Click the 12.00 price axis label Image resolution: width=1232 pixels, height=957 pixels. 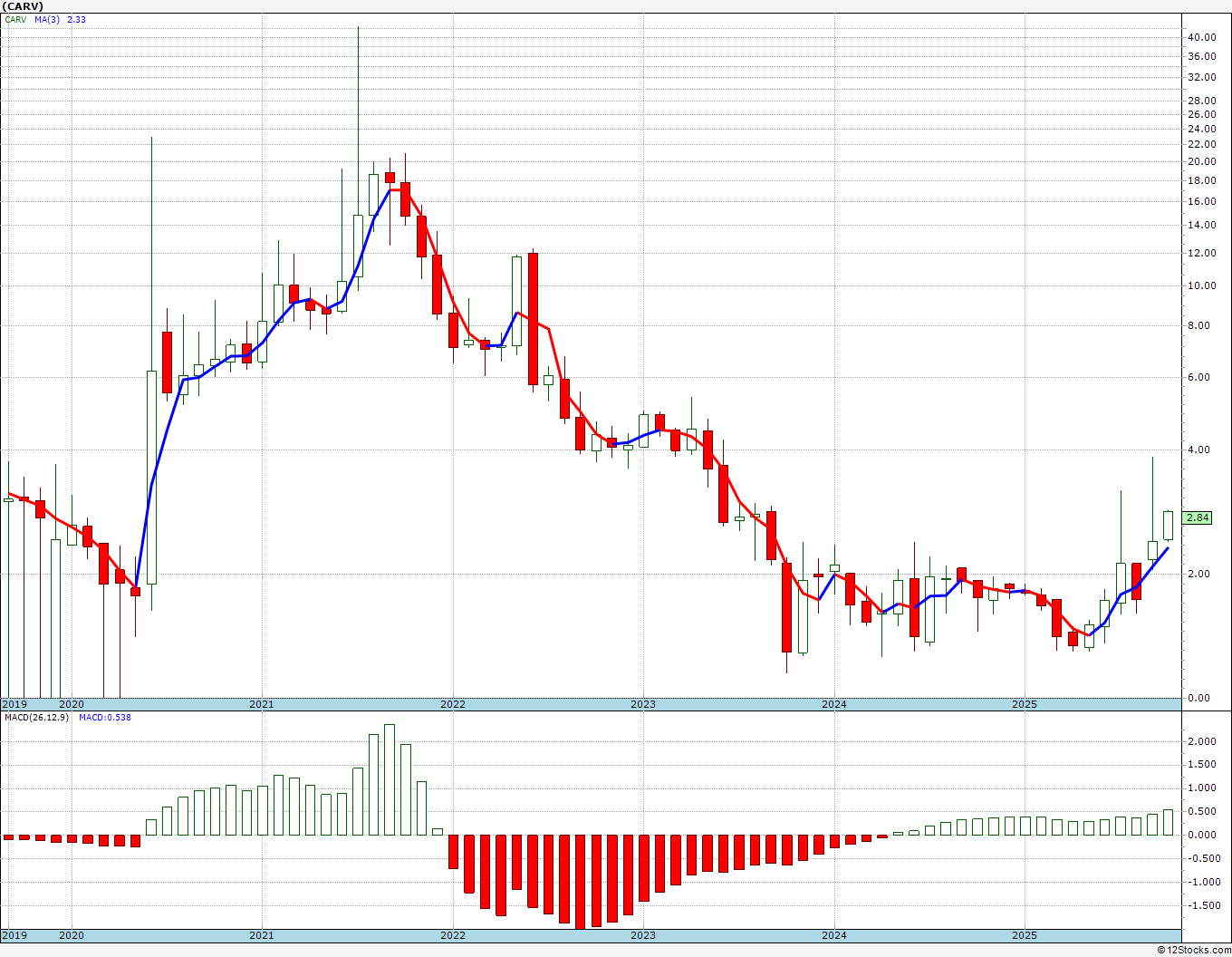(x=1201, y=253)
